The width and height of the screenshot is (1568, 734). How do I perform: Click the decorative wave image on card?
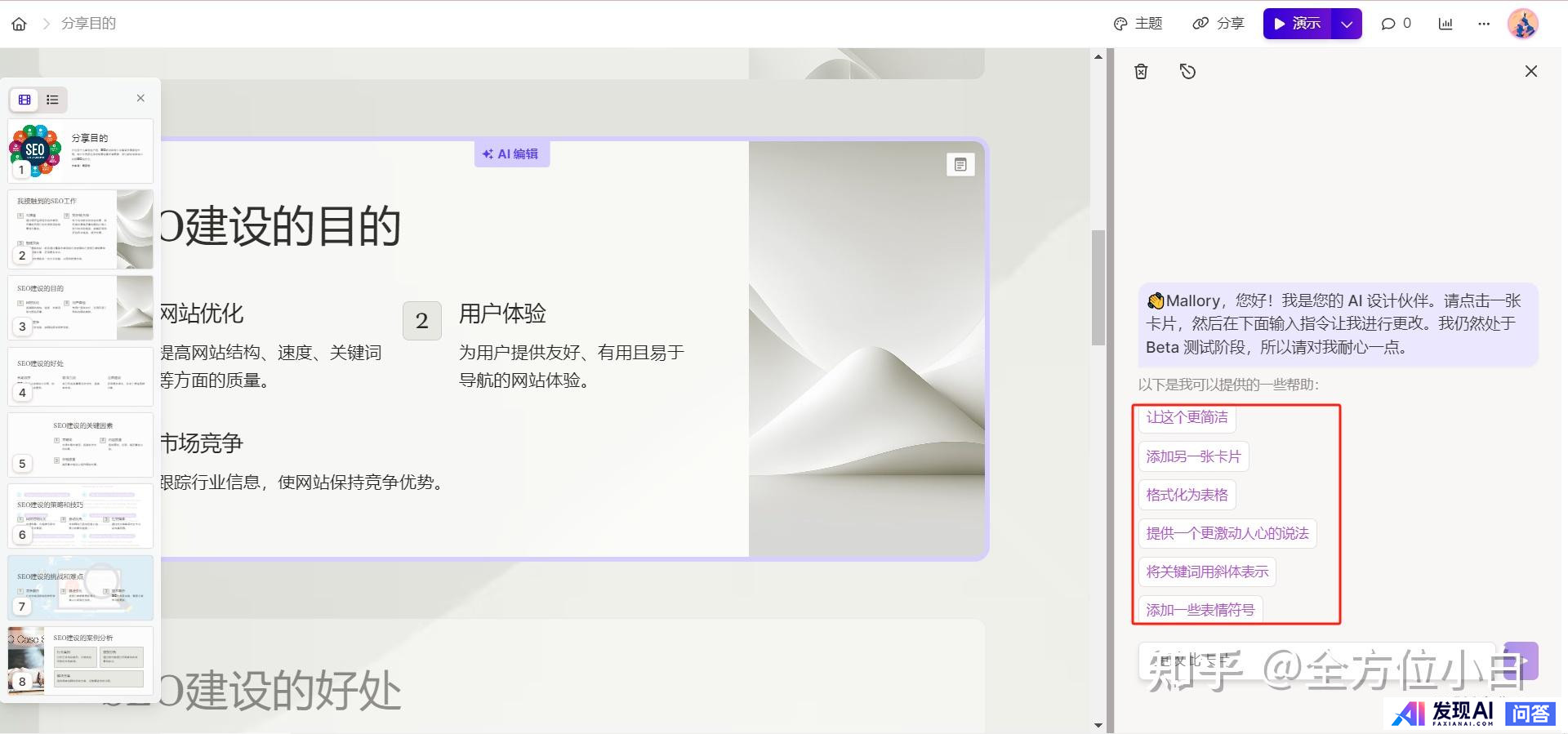point(866,349)
